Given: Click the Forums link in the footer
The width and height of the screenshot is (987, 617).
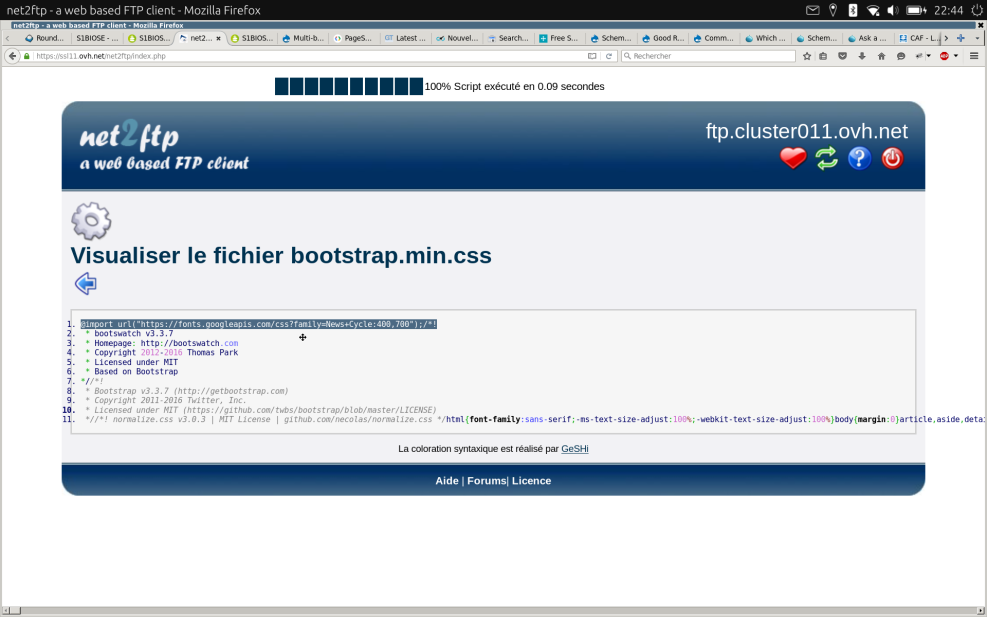Looking at the screenshot, I should (486, 481).
